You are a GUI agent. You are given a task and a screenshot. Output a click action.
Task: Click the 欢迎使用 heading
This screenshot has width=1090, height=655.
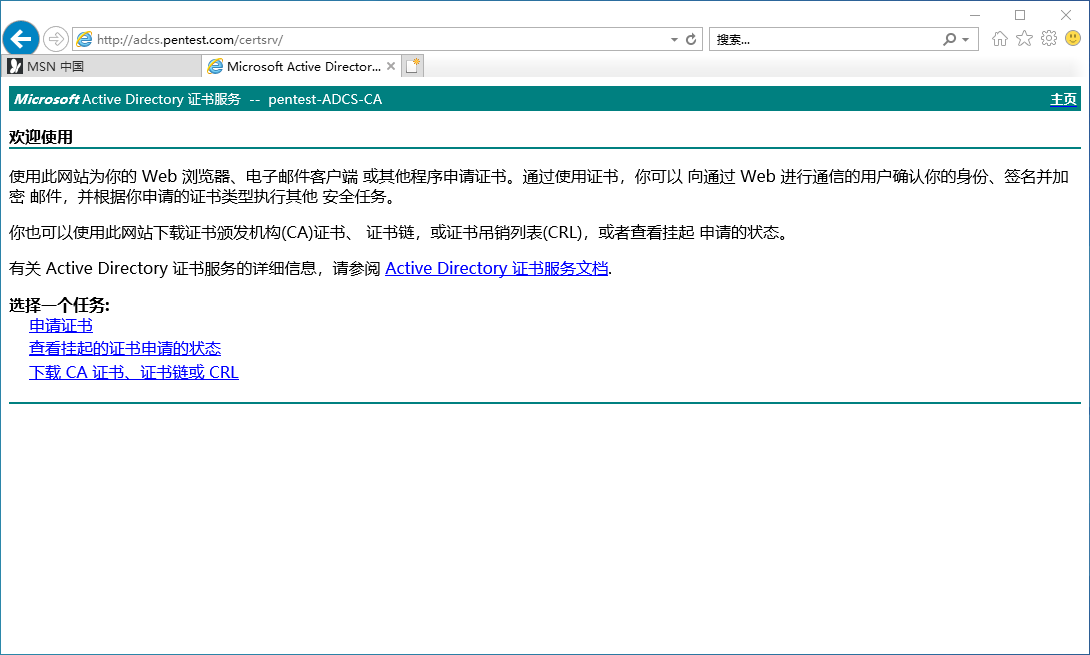[41, 137]
